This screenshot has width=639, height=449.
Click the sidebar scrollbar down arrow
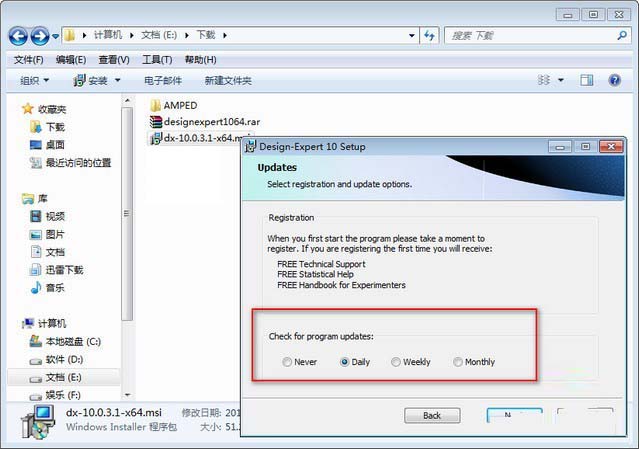tap(127, 394)
